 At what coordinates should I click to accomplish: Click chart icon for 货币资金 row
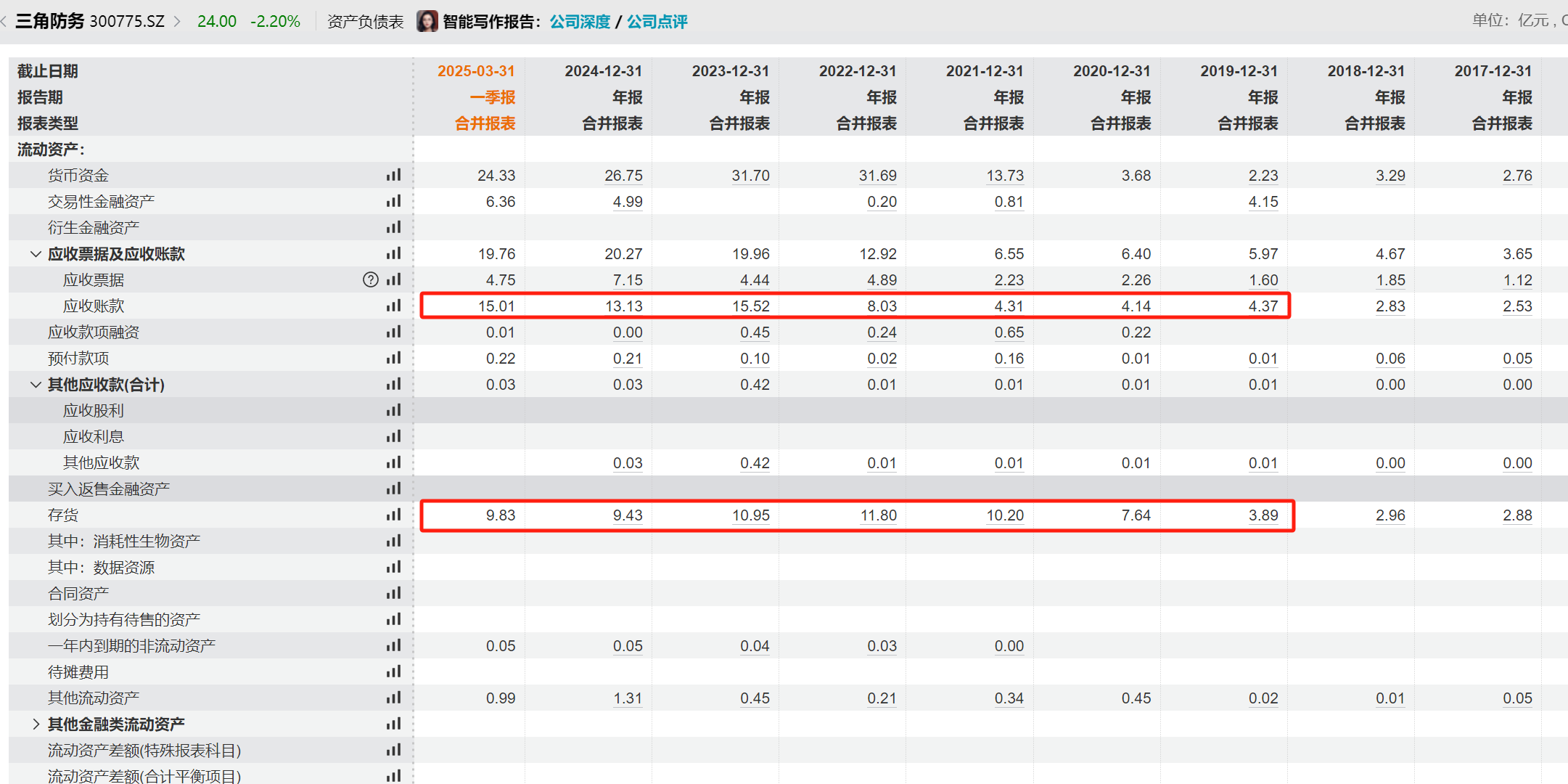(x=393, y=175)
